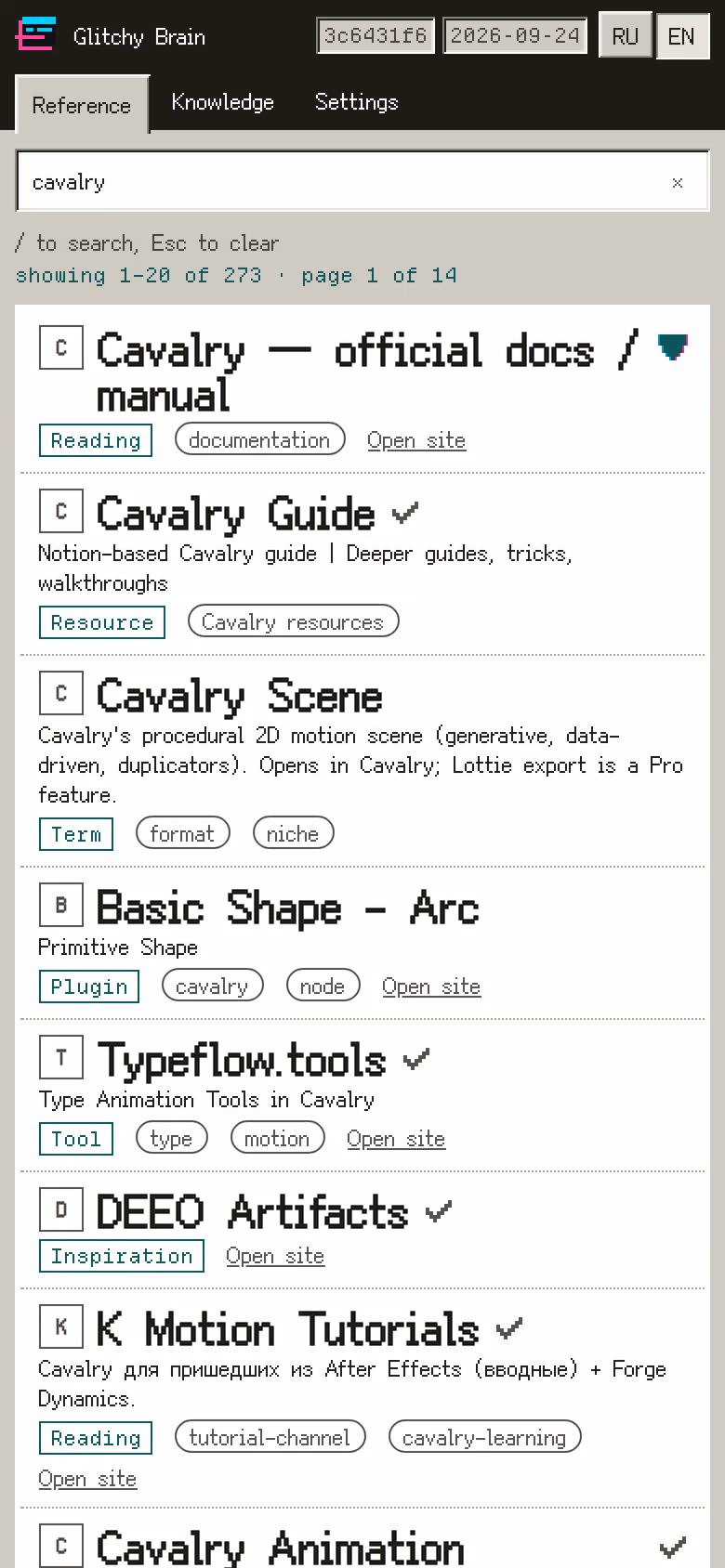Open site link for Basic Shape - Arc

(431, 987)
